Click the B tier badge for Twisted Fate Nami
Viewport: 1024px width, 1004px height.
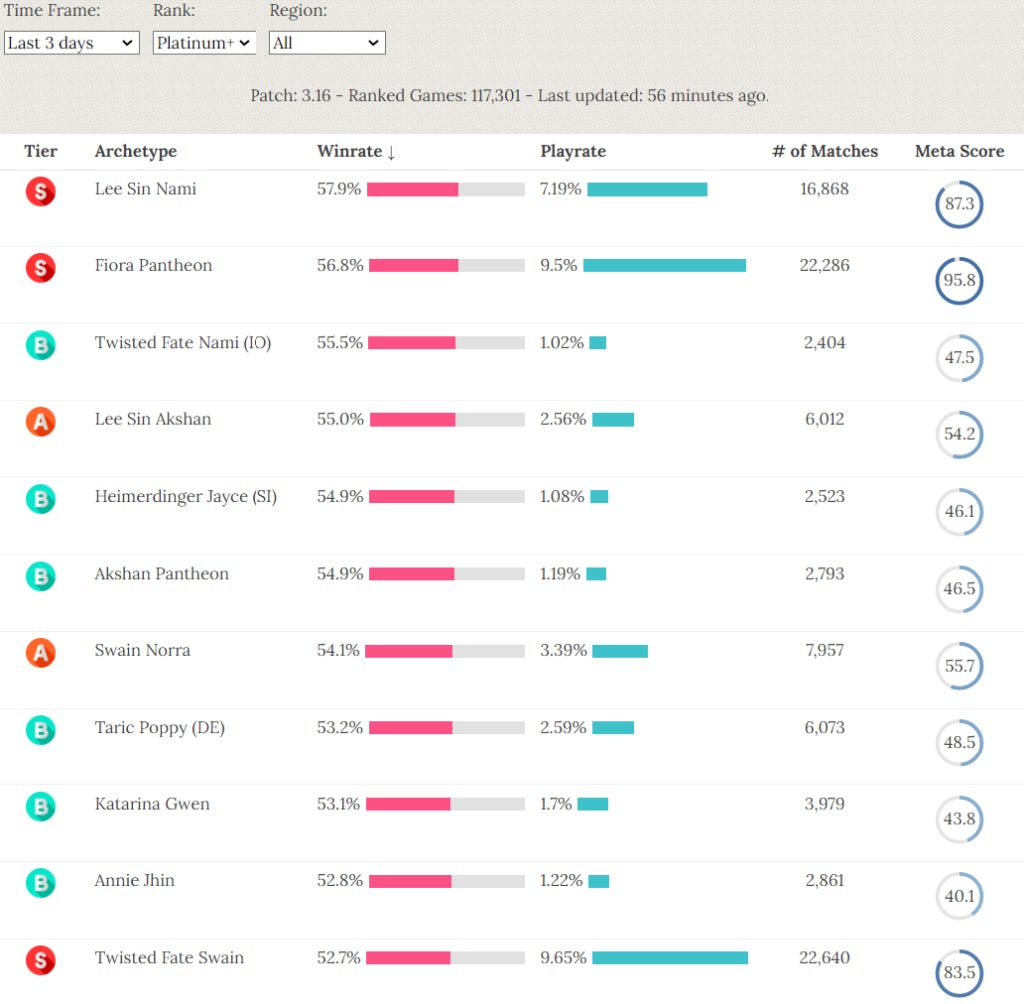40,345
